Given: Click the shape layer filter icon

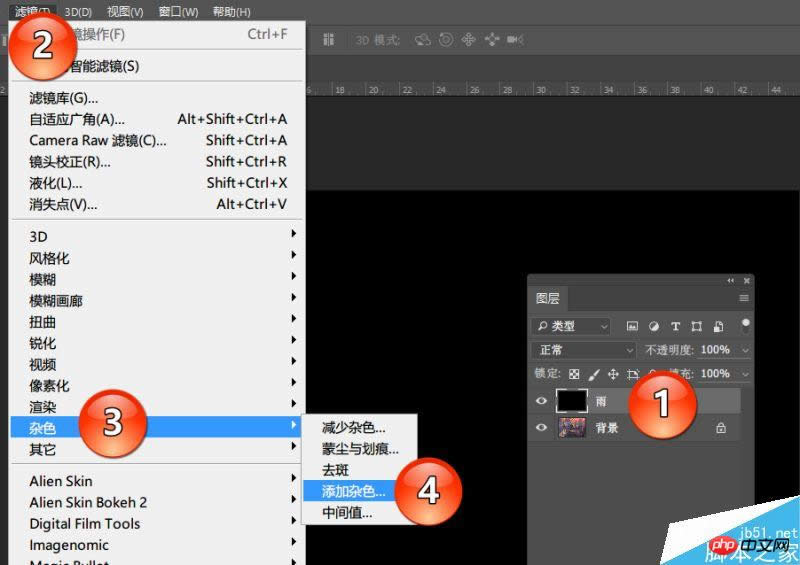Looking at the screenshot, I should click(x=696, y=326).
